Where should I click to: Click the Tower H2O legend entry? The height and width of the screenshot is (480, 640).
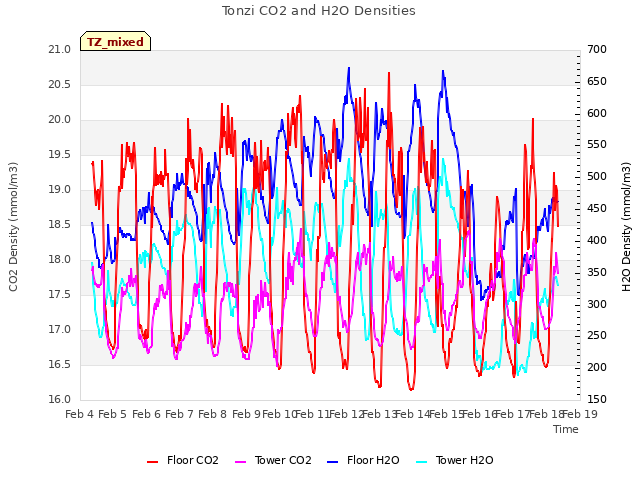(x=454, y=460)
